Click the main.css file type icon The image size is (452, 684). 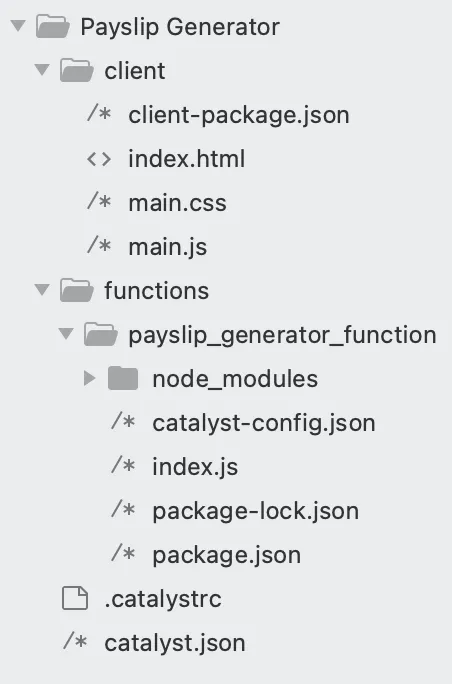pyautogui.click(x=99, y=202)
